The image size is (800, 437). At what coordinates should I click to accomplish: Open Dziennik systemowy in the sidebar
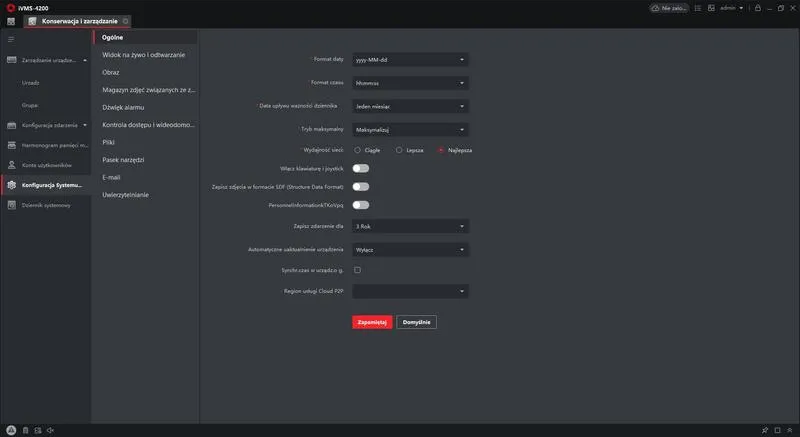point(46,205)
